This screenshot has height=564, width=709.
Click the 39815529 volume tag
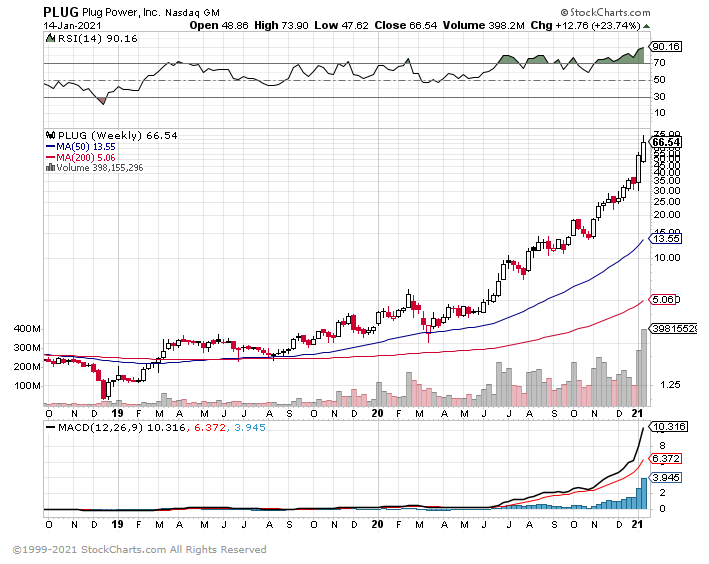673,329
